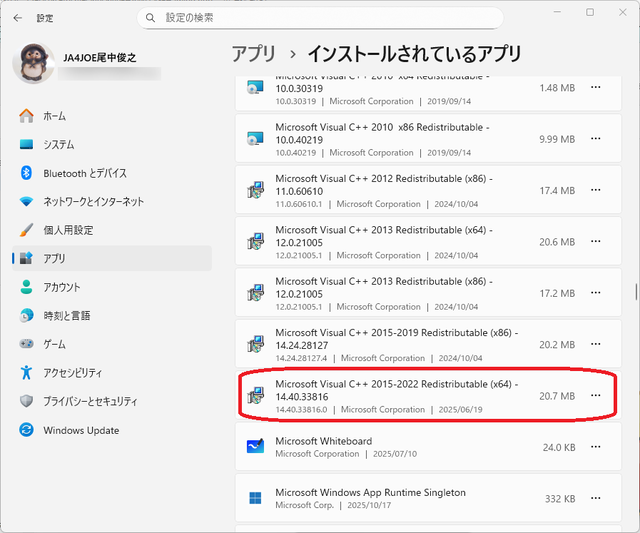Open more options for Microsoft Whiteboard

click(x=596, y=447)
